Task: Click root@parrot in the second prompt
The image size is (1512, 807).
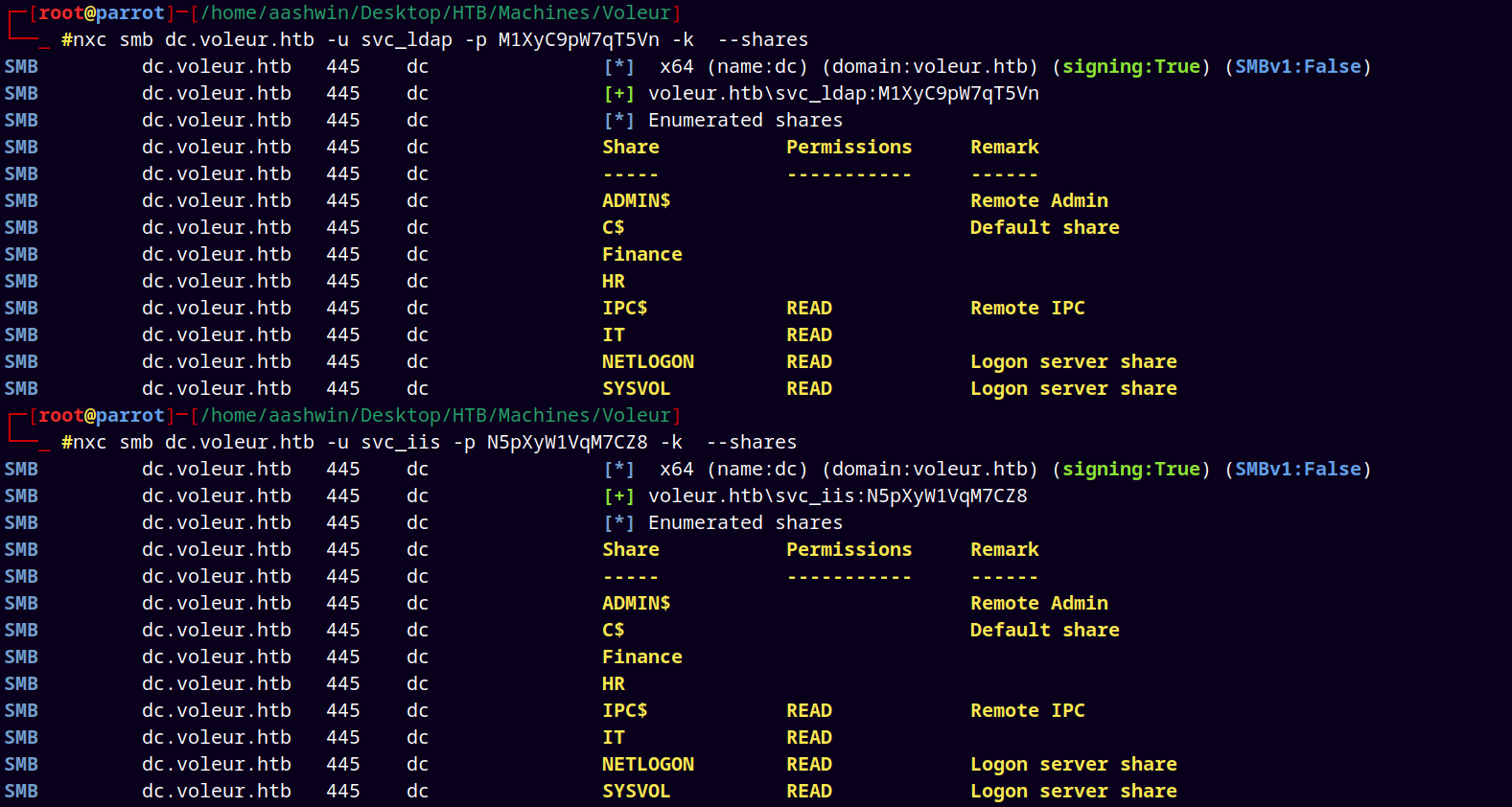Action: [102, 416]
